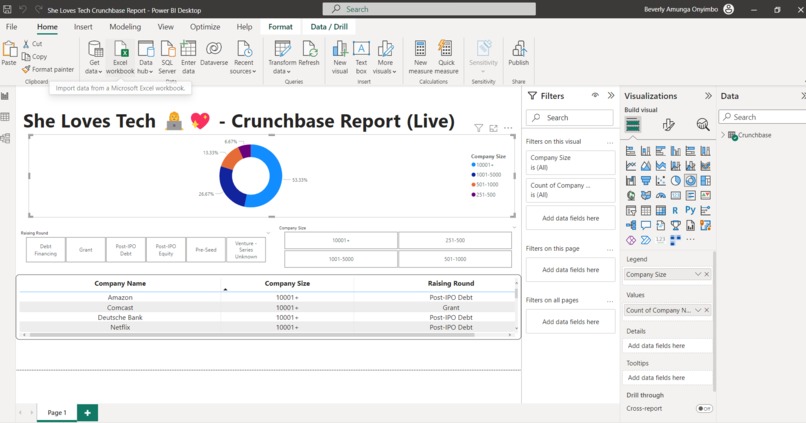Screen dimensions: 806x423
Task: Toggle the 251-500 company size slicer
Action: 455,240
